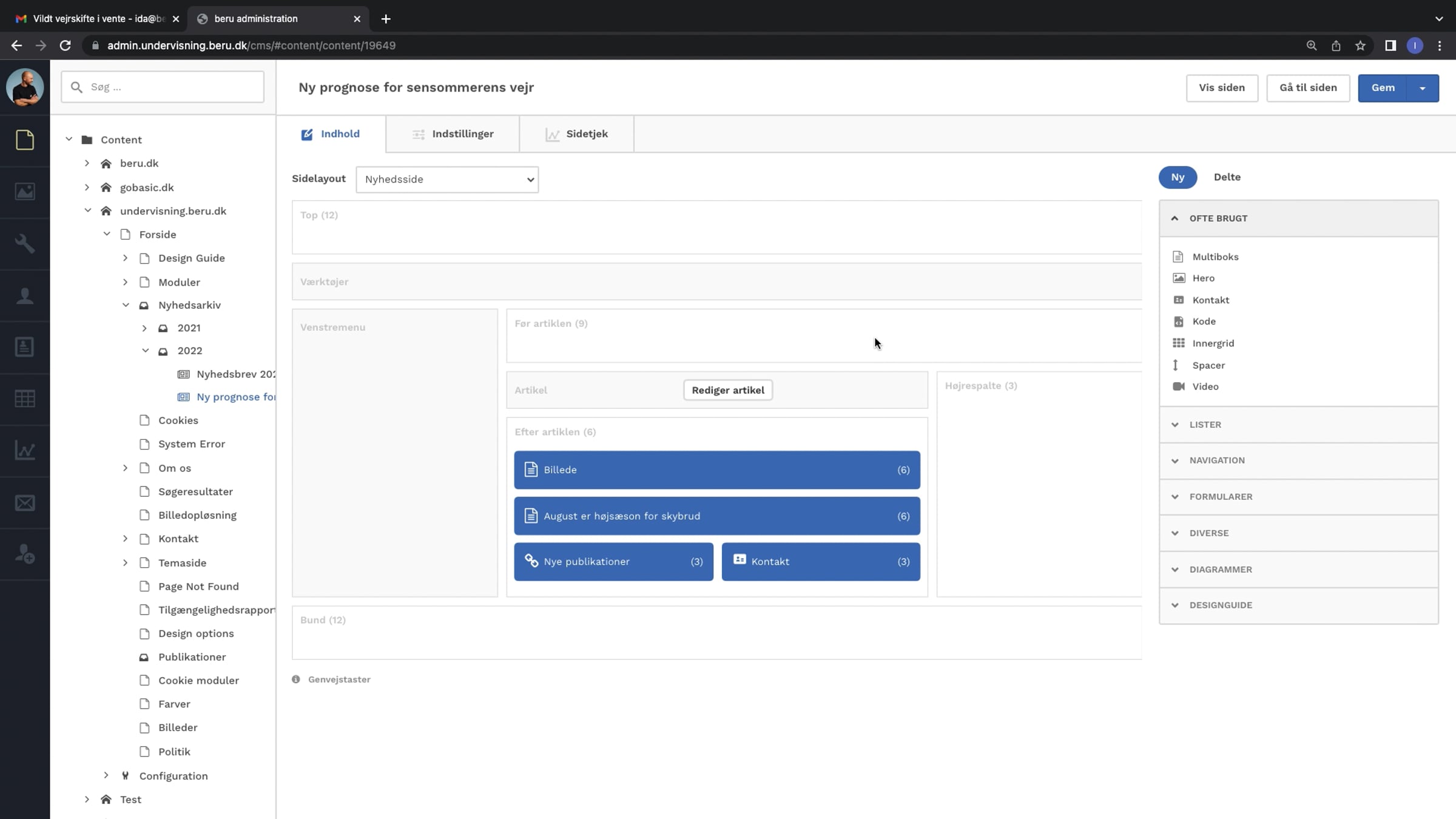The width and height of the screenshot is (1456, 819).
Task: Focus the Søg search field
Action: pos(163,87)
